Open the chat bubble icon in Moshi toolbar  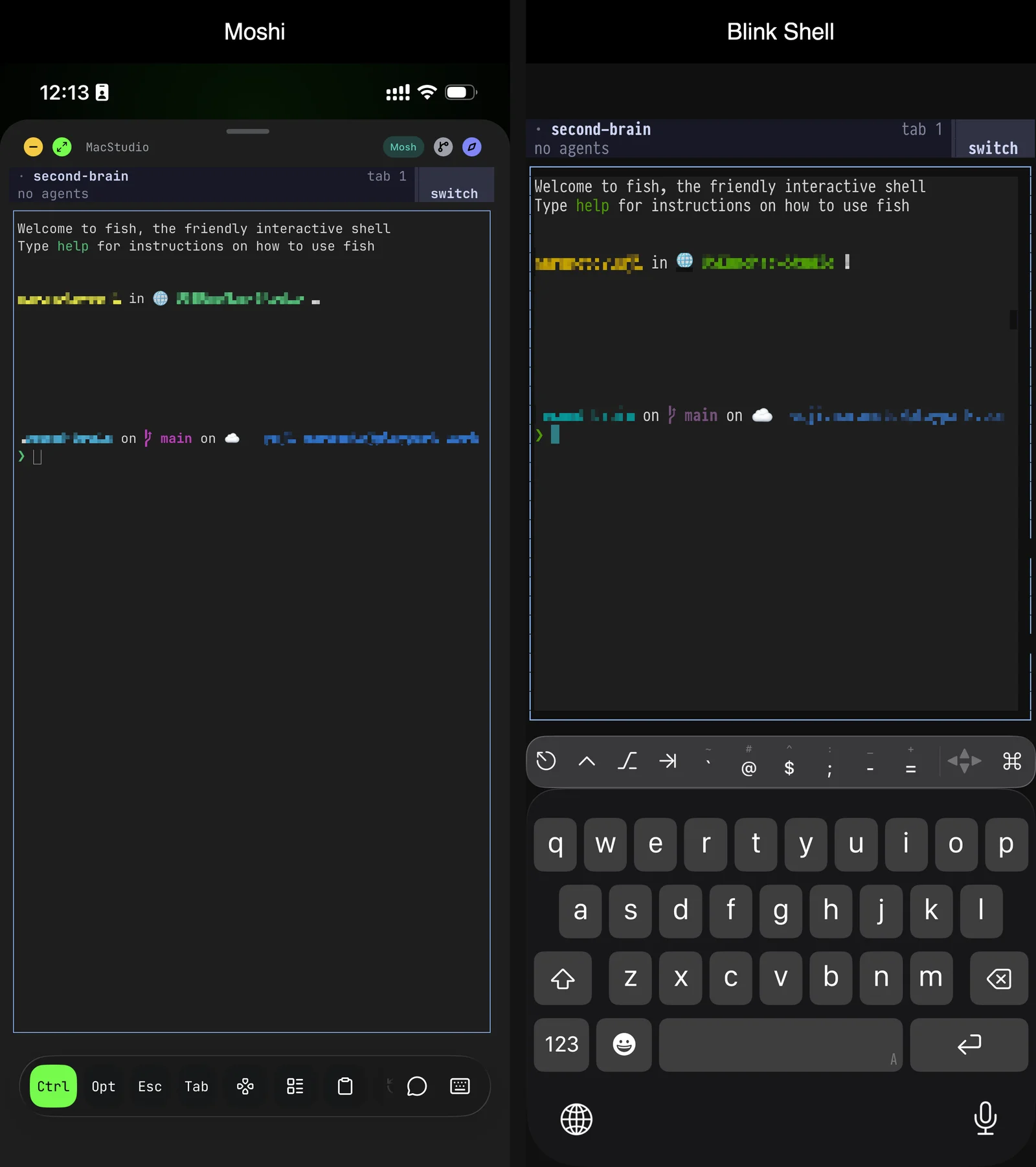(x=416, y=1086)
